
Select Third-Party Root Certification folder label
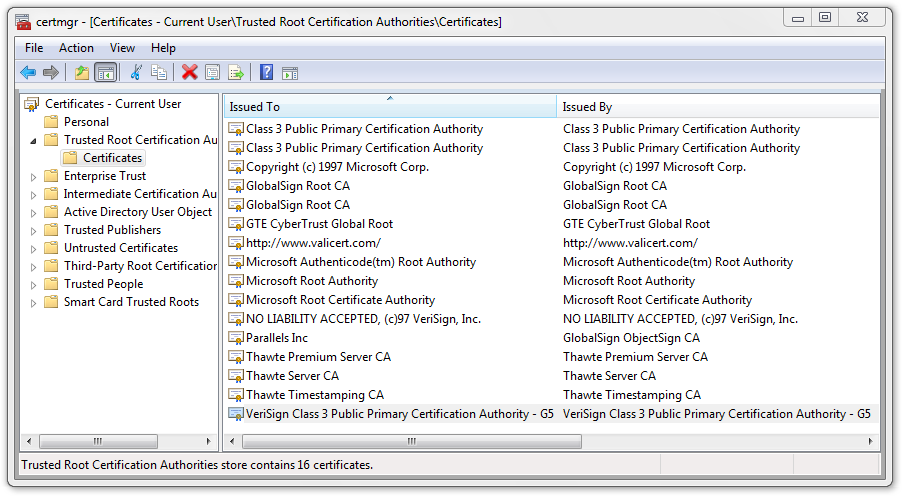point(140,266)
